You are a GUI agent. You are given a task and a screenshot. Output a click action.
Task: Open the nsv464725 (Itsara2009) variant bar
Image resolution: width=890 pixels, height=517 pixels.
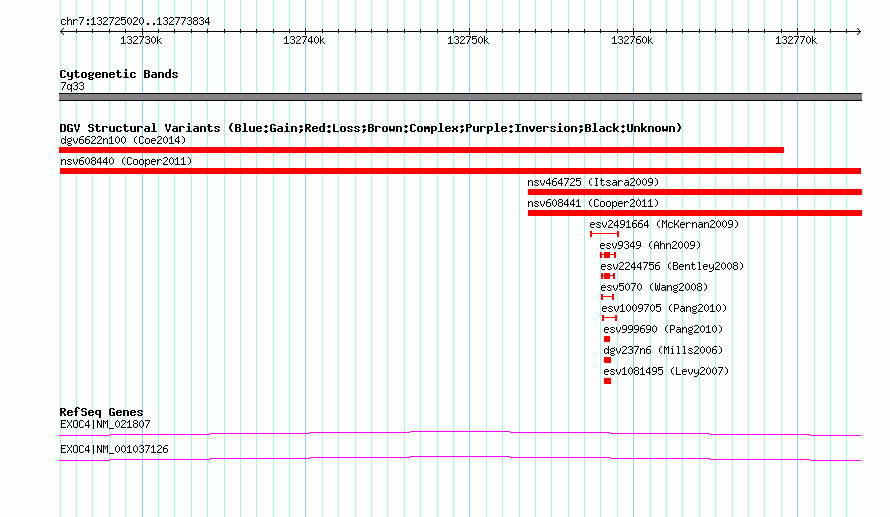[695, 192]
